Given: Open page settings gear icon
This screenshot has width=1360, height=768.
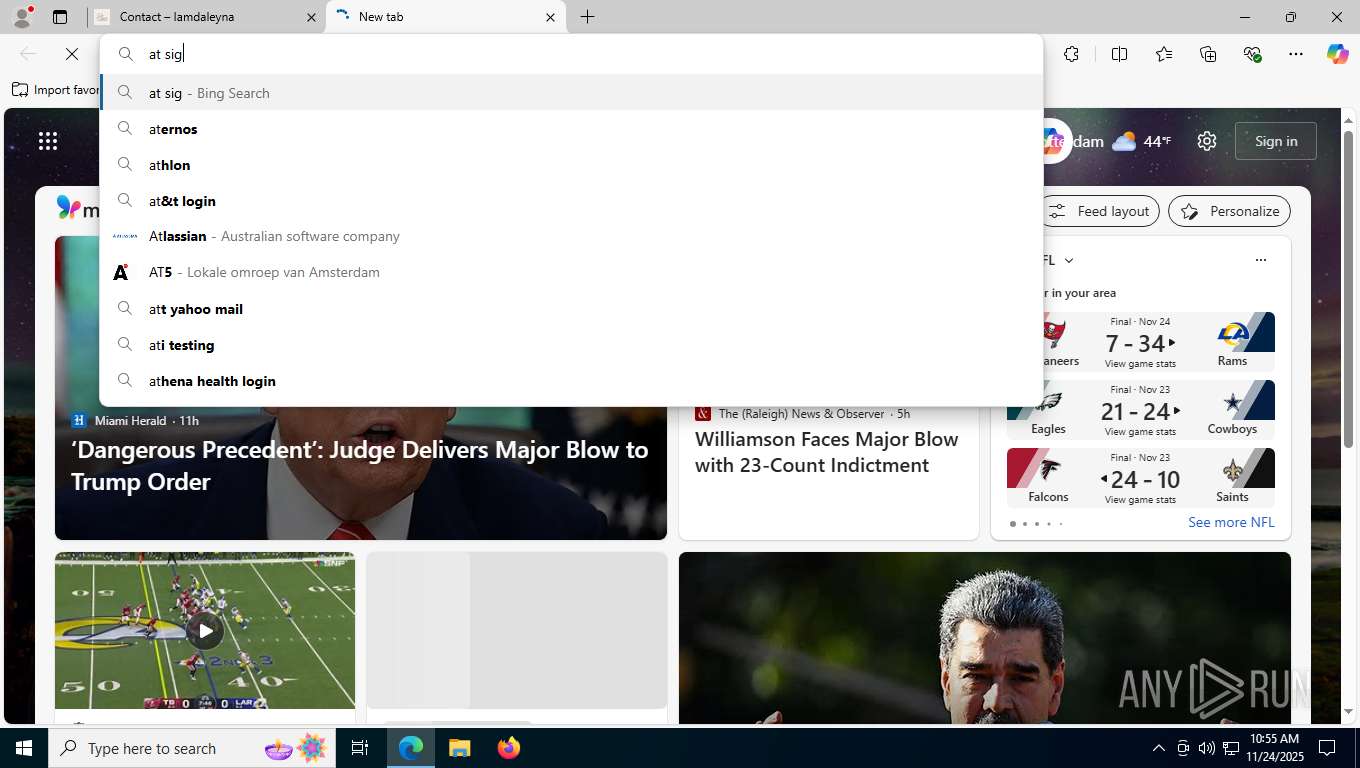Looking at the screenshot, I should [x=1207, y=141].
